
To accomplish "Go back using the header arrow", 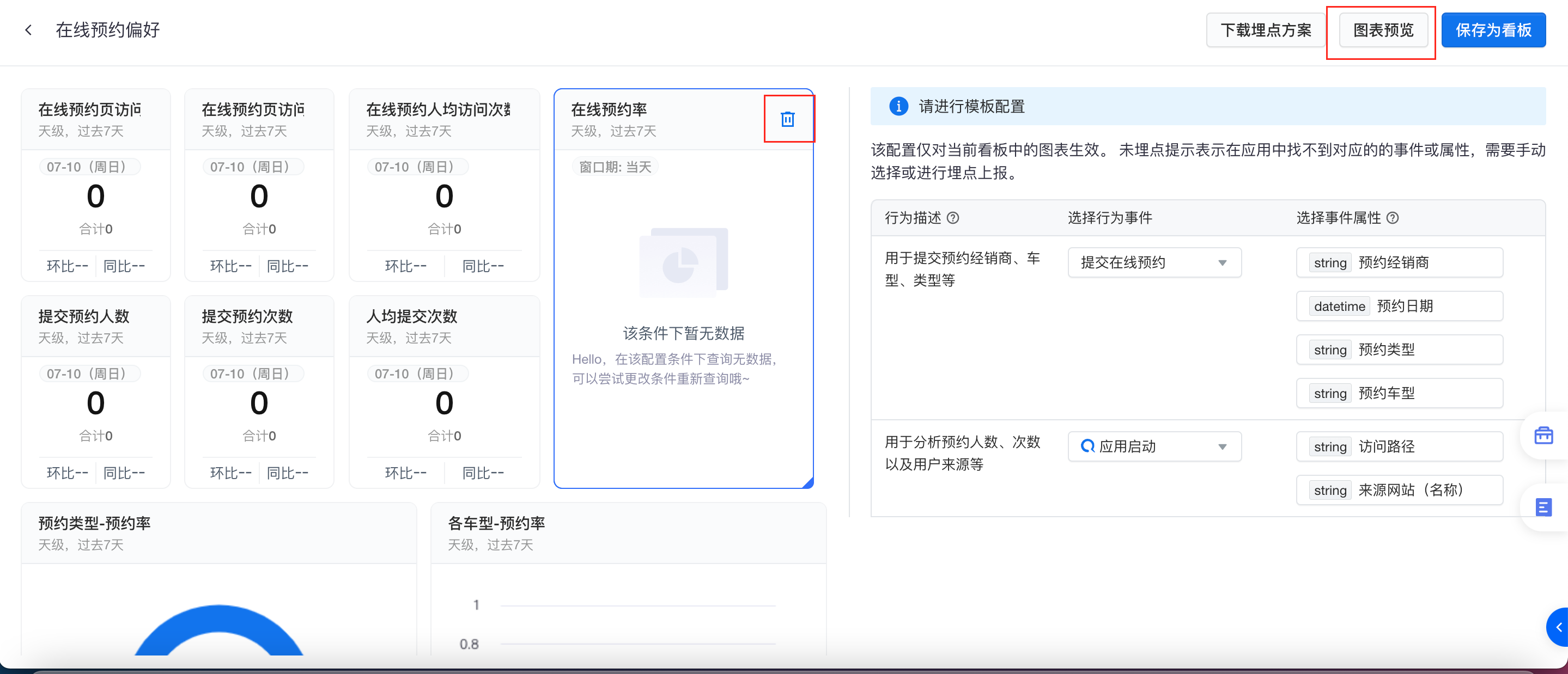I will point(28,30).
